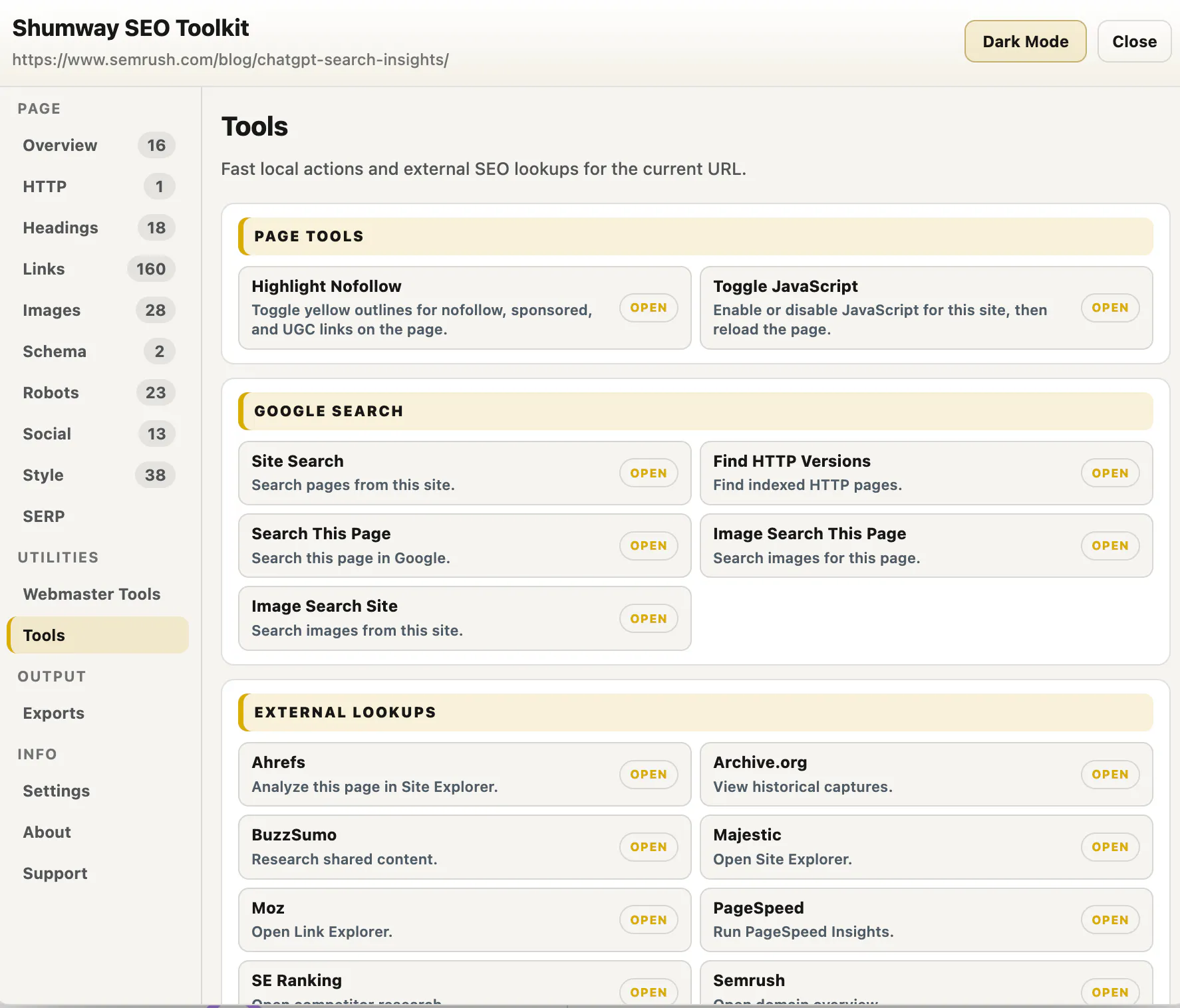Click the Highlight Nofollow card title
Image resolution: width=1180 pixels, height=1008 pixels.
tap(327, 286)
